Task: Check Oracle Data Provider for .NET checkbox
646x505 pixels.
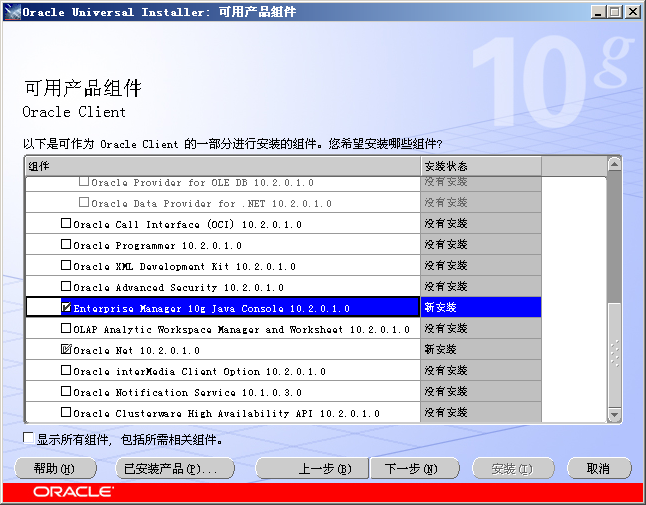Action: [x=84, y=202]
